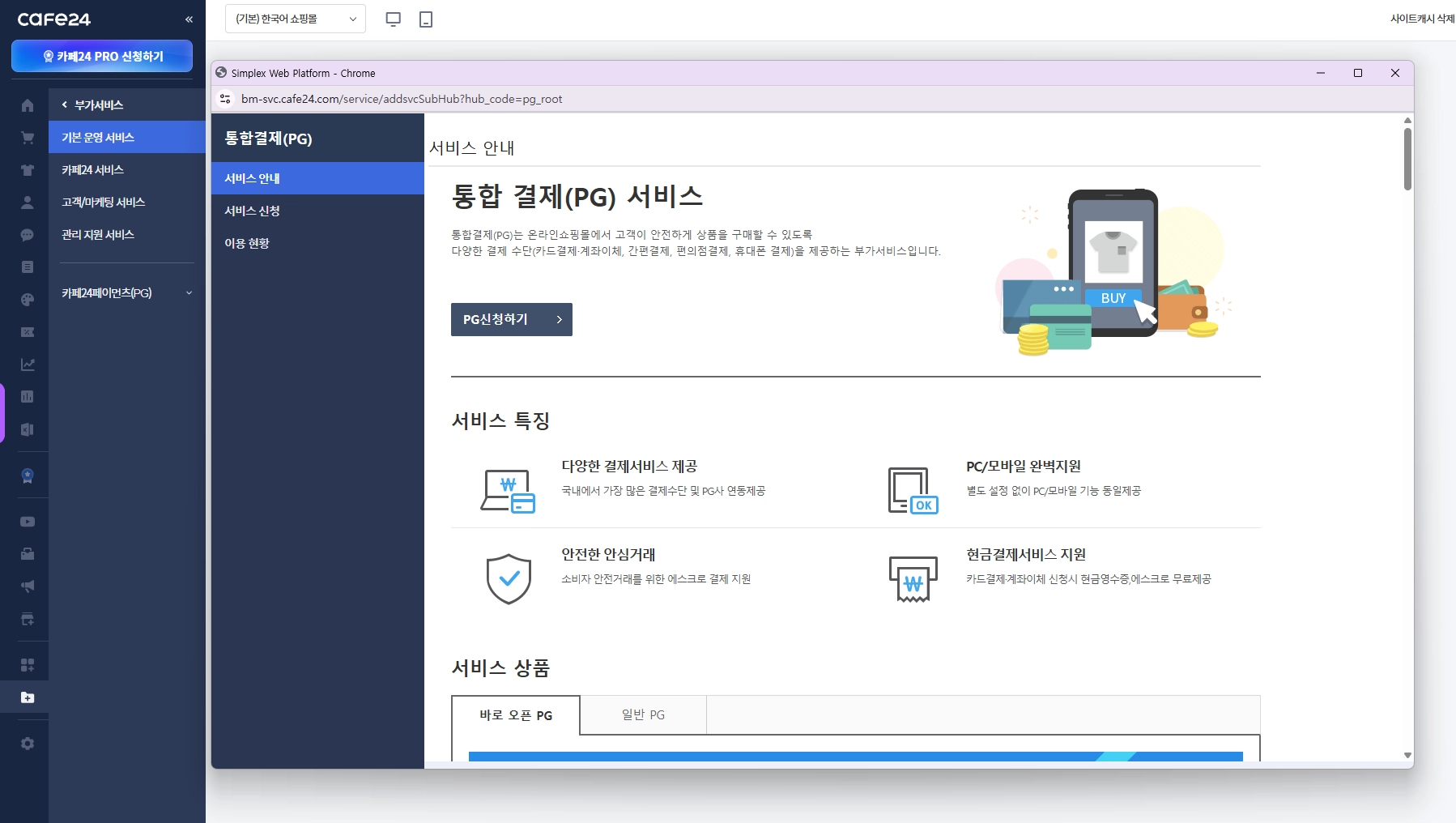Click 현금결제서비스 지원 title text

[1026, 555]
